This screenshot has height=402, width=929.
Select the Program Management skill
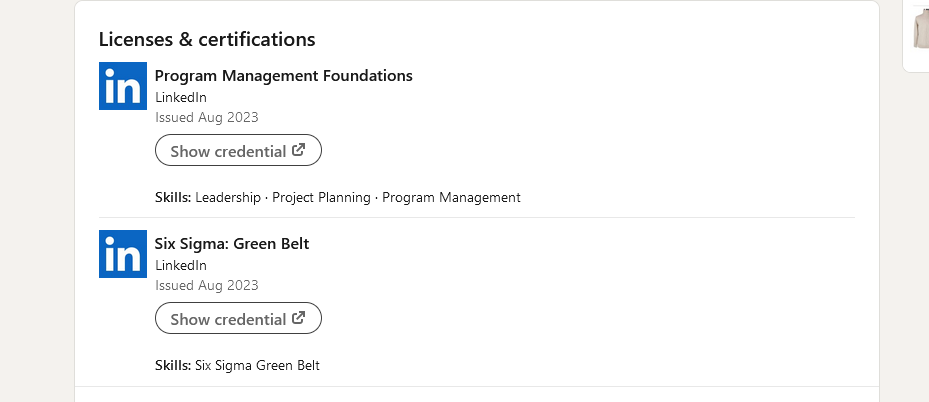[x=451, y=198]
